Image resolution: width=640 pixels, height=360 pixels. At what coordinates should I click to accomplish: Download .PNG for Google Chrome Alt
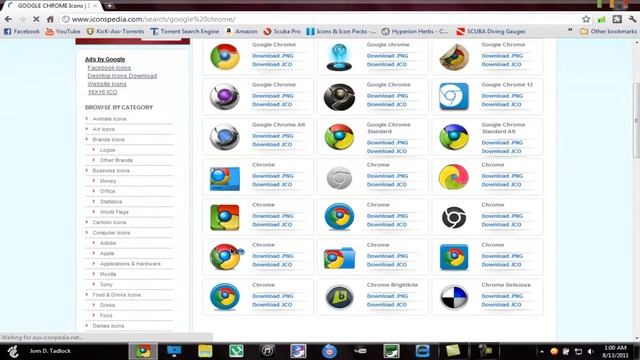point(273,136)
